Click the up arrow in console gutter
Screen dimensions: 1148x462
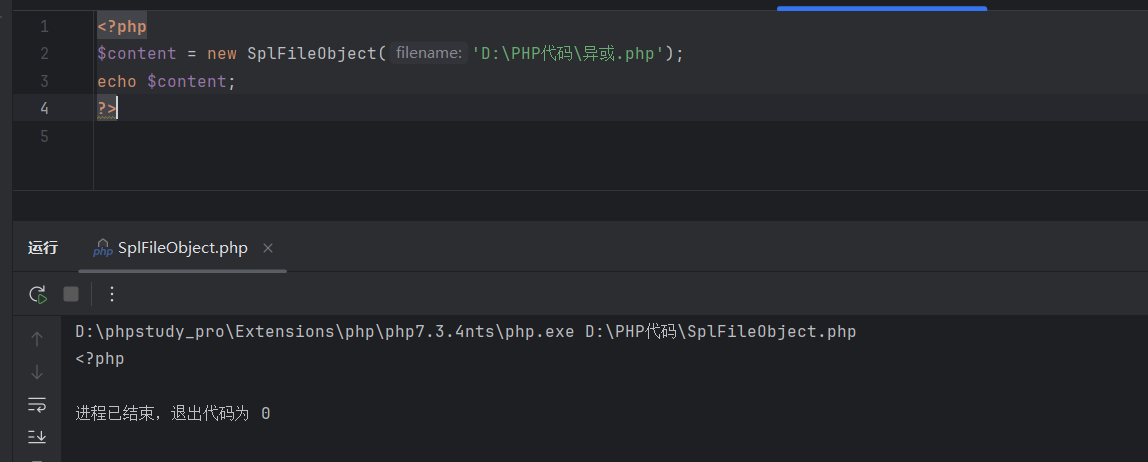coord(37,339)
